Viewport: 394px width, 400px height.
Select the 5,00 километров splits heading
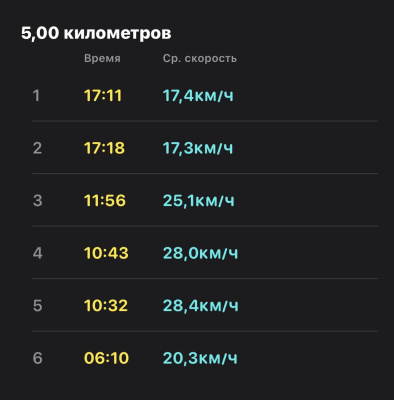tap(96, 33)
